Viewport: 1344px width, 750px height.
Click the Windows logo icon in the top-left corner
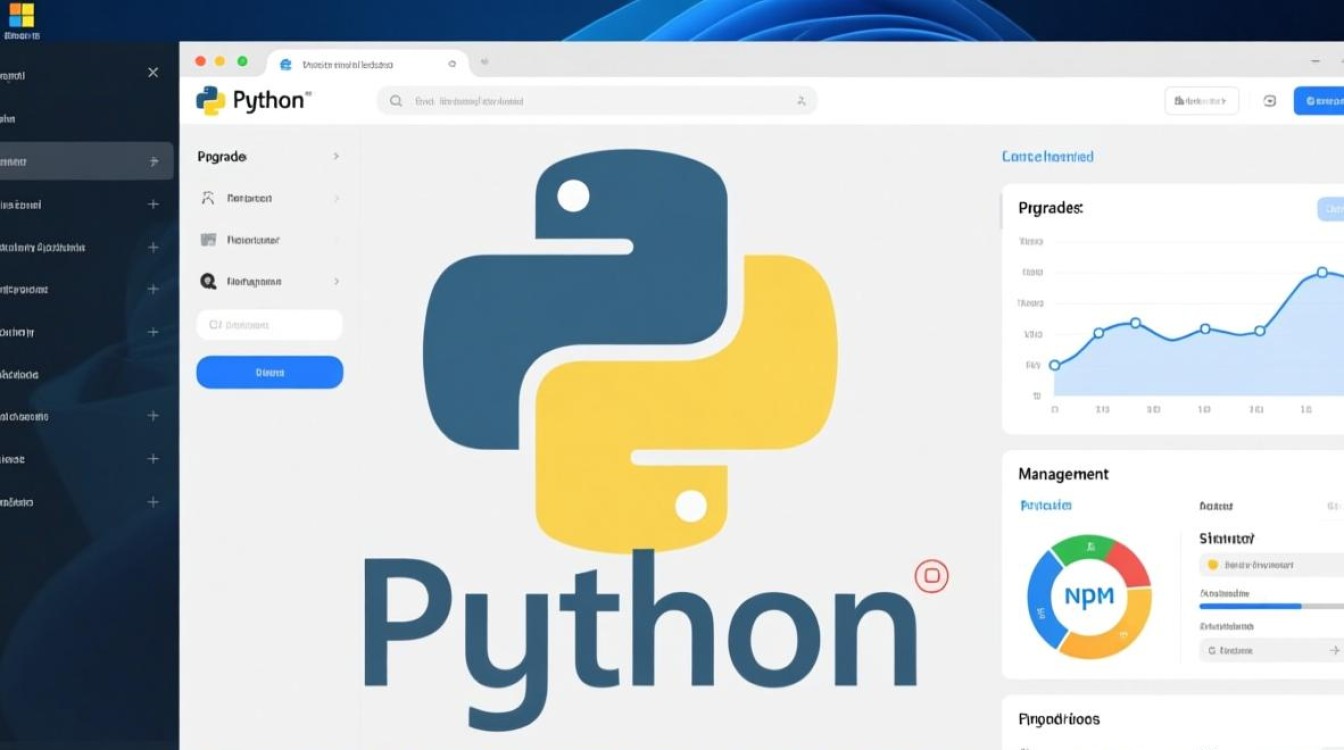pyautogui.click(x=22, y=15)
